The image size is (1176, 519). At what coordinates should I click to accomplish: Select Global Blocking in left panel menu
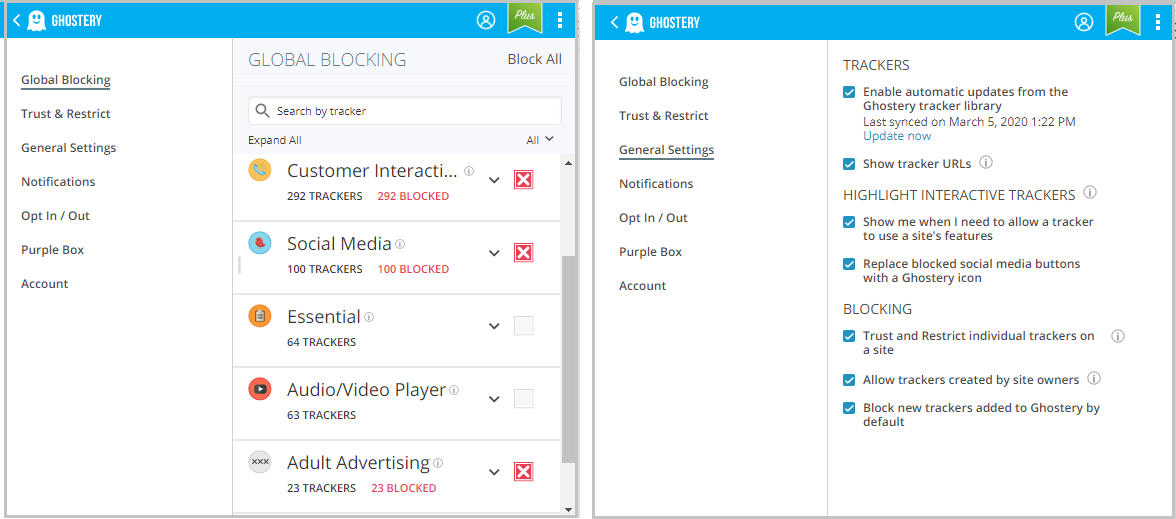tap(65, 80)
